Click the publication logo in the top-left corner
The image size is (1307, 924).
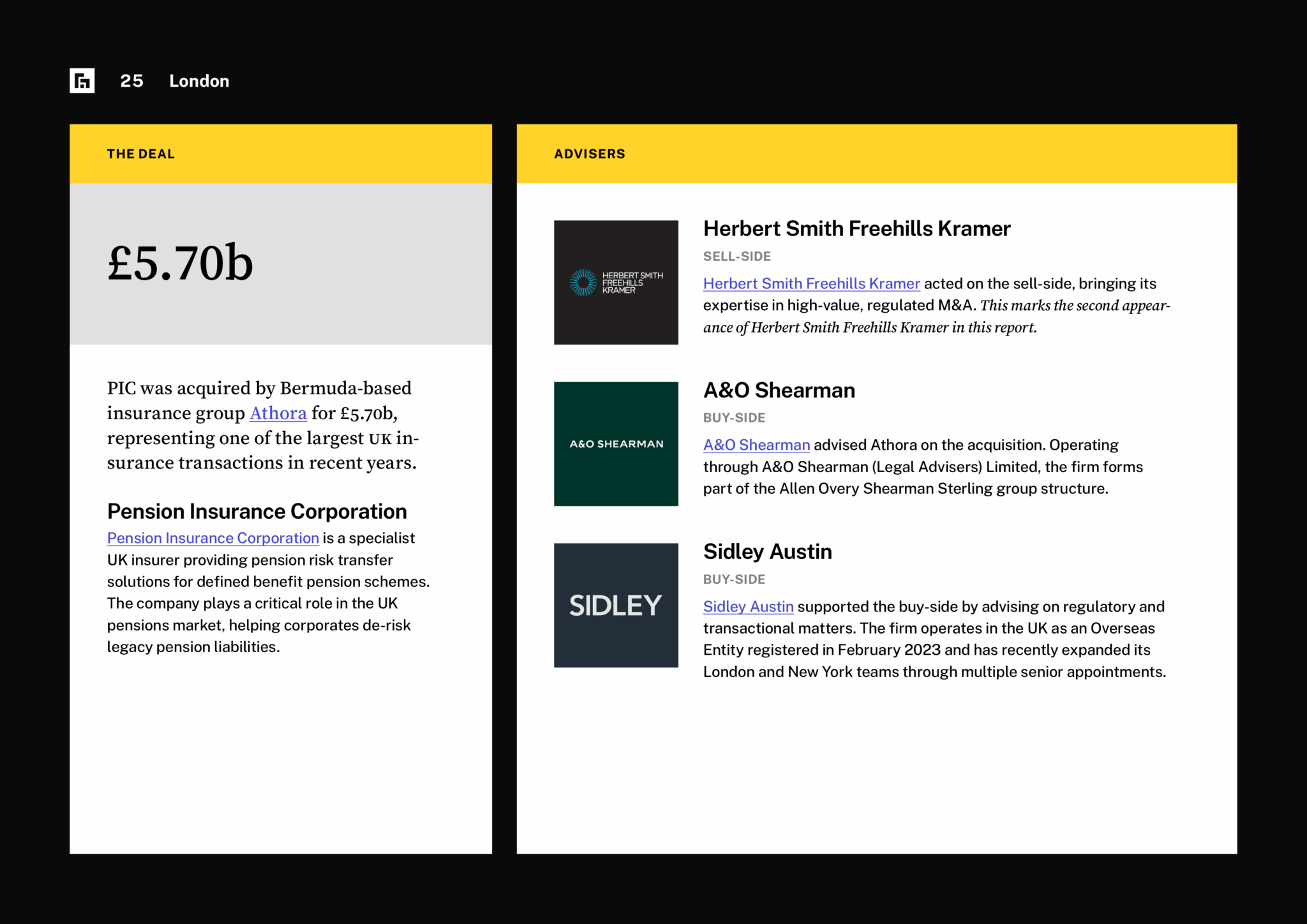click(x=82, y=80)
